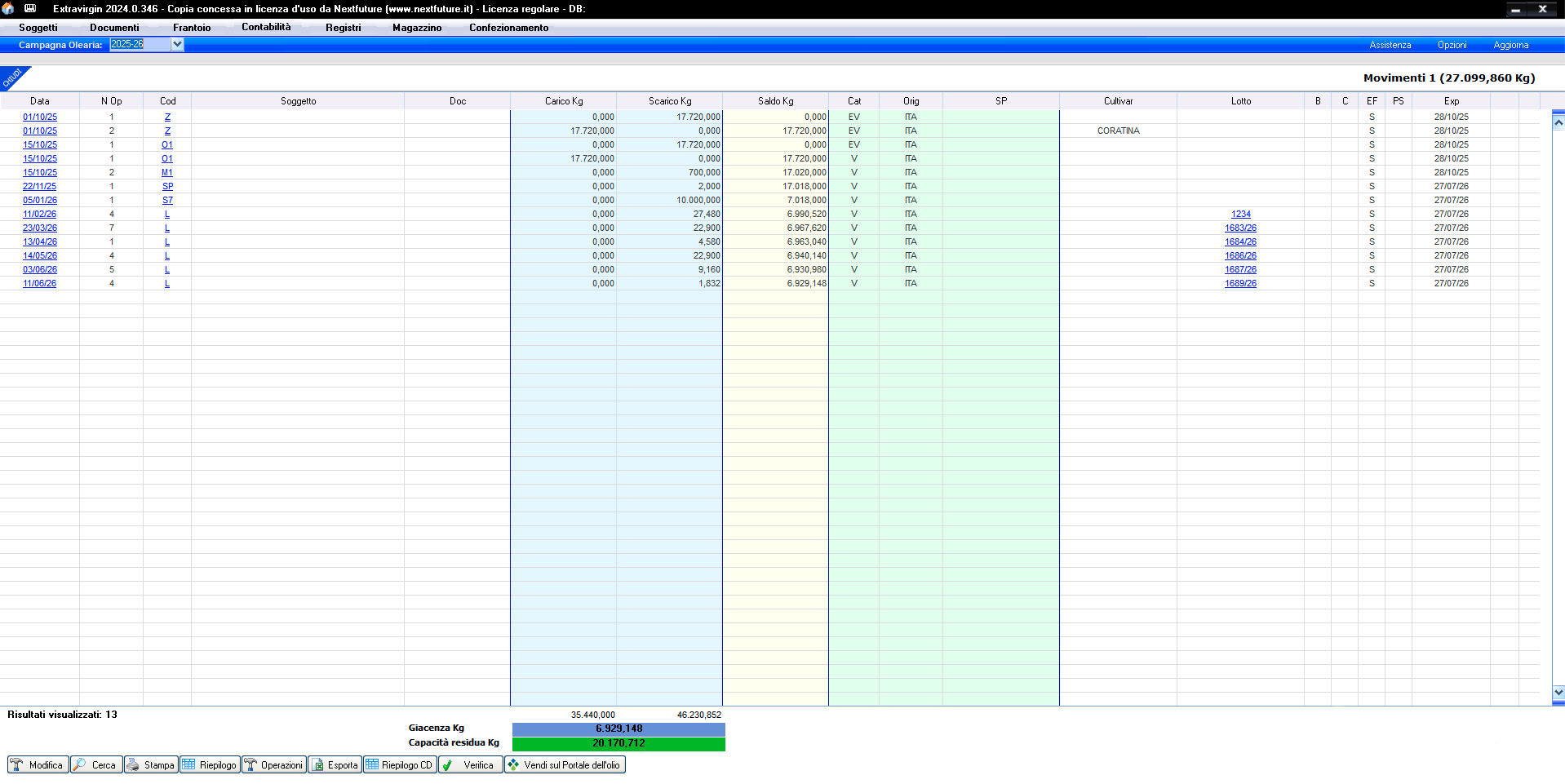Open the Riepilogo table button

(x=210, y=764)
